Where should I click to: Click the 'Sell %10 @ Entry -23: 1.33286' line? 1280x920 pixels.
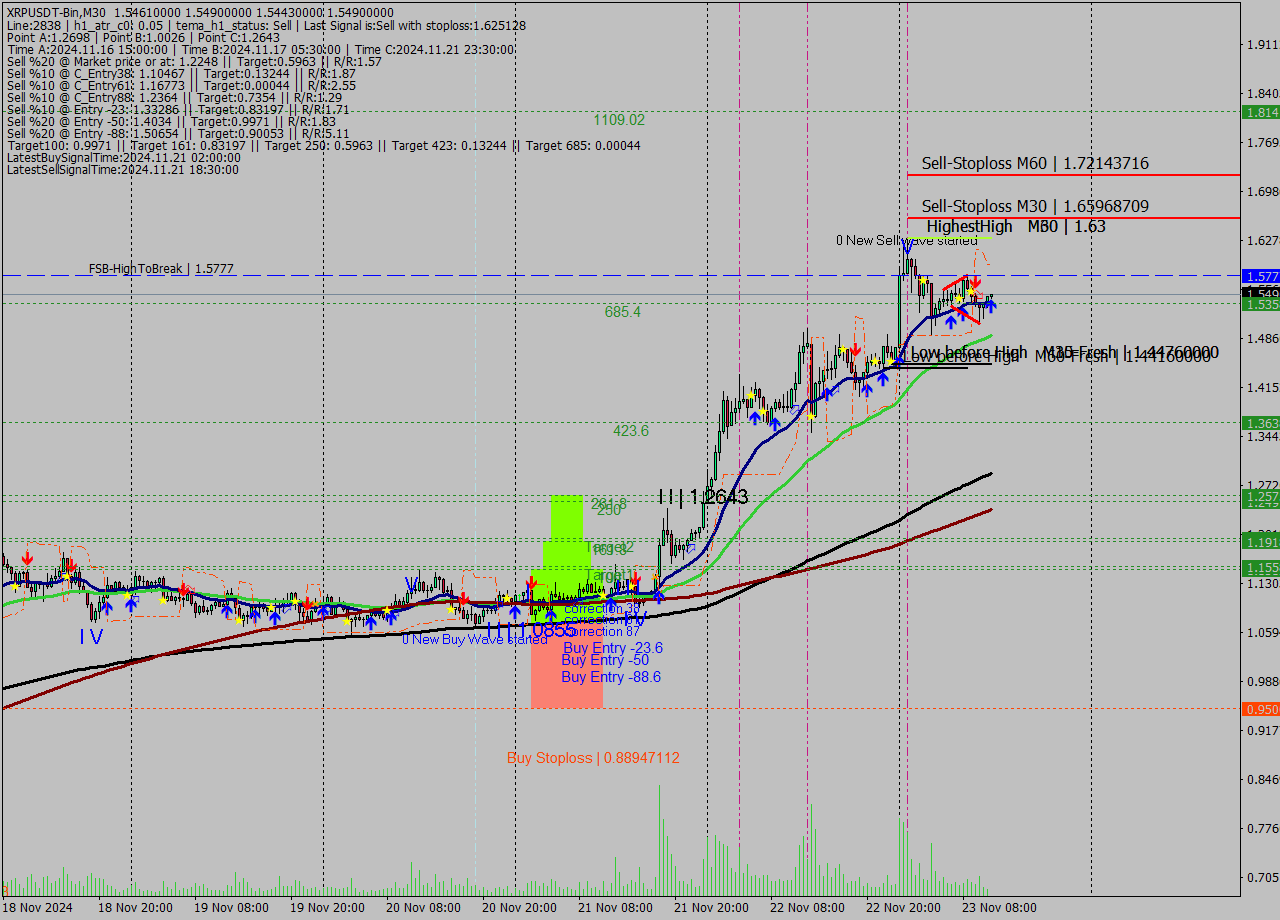point(178,109)
